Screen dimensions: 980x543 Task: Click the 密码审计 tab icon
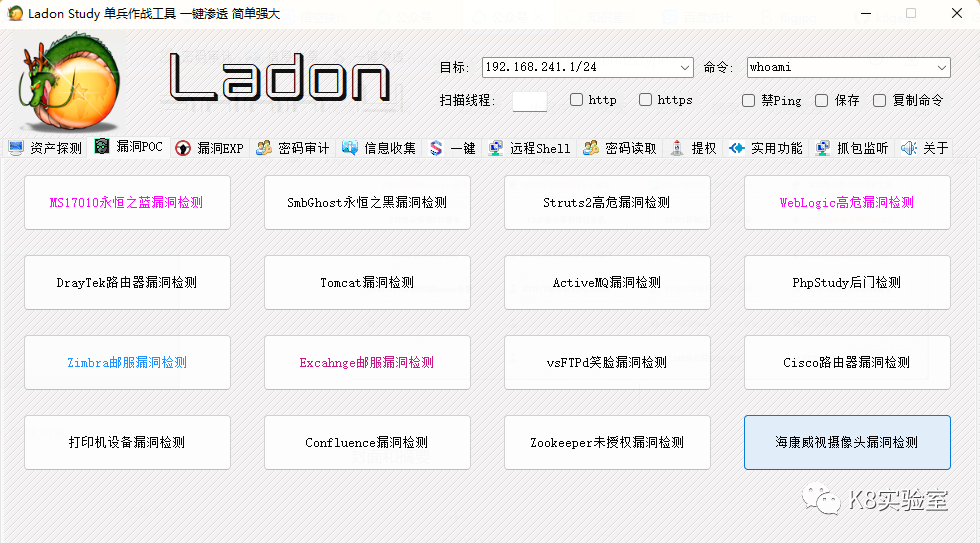[264, 148]
